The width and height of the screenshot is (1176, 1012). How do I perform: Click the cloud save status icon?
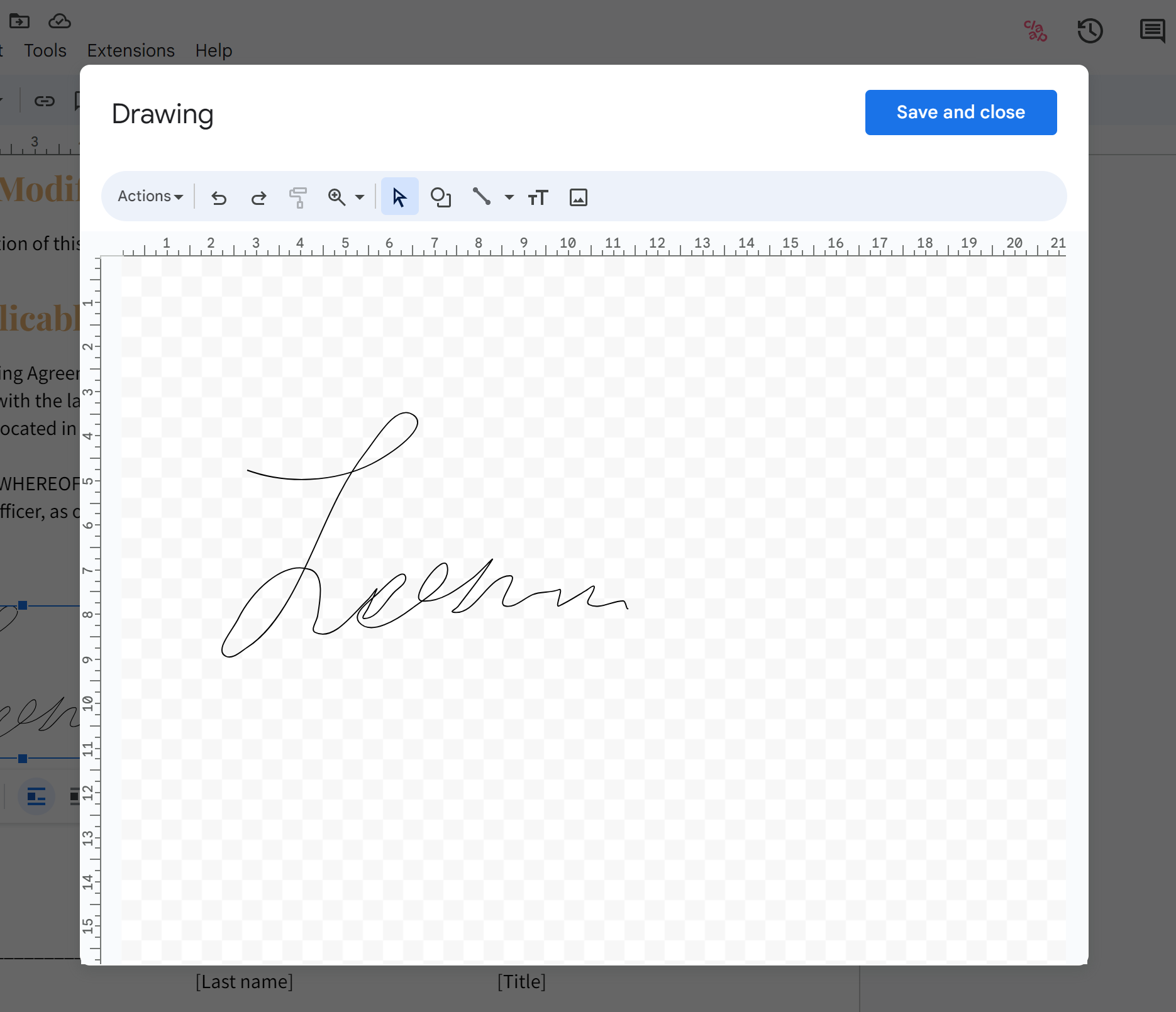tap(59, 21)
